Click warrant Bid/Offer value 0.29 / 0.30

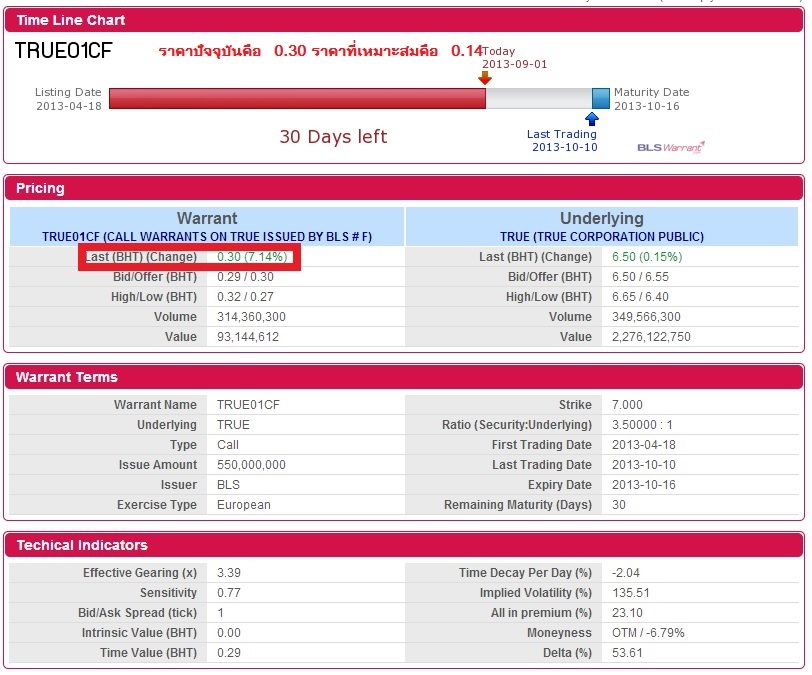[245, 277]
